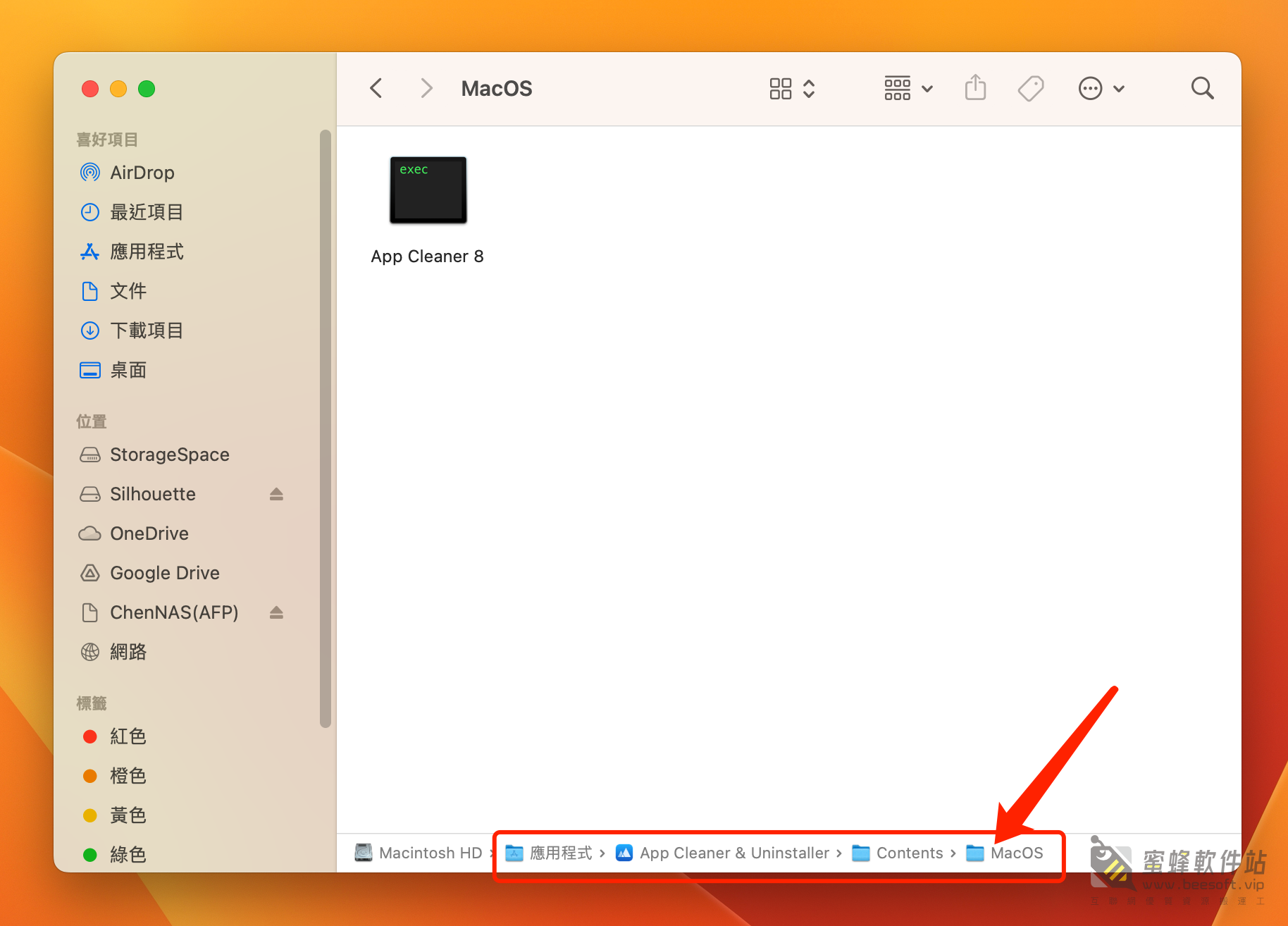
Task: Click the Macintosh HD disk icon in path bar
Action: click(x=364, y=853)
